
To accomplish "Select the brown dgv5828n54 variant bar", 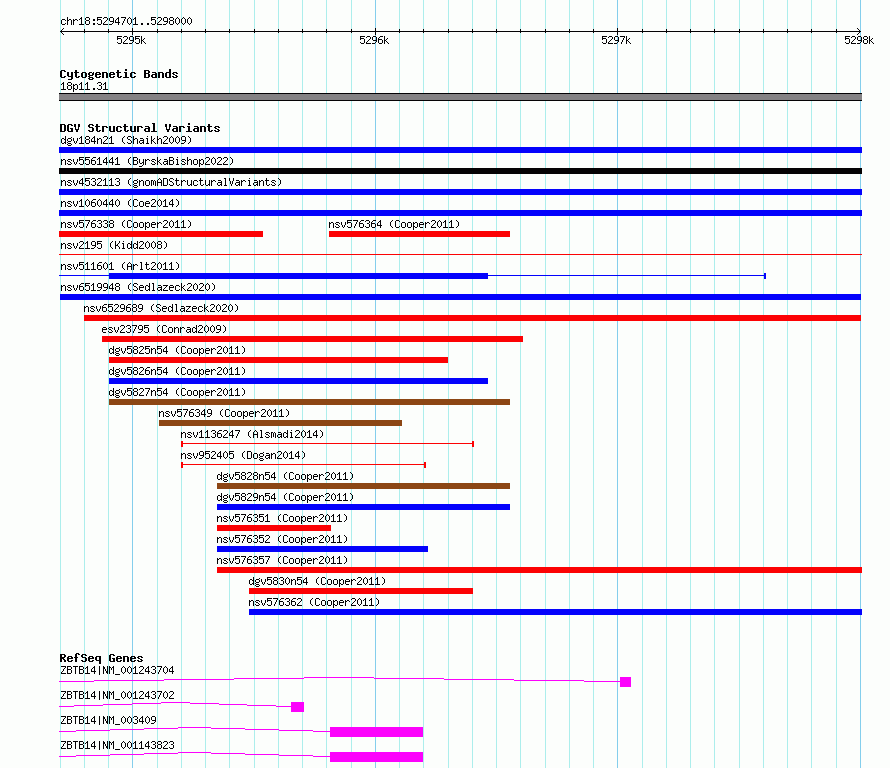I will (x=363, y=486).
